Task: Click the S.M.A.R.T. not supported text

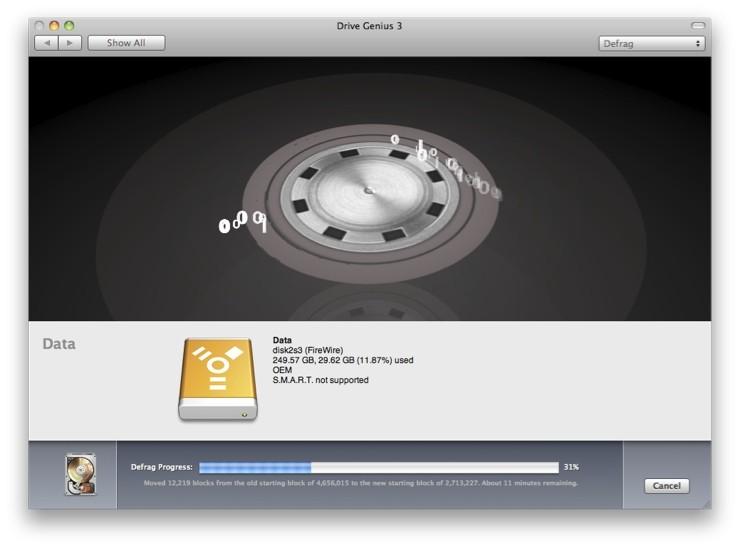Action: tap(320, 380)
